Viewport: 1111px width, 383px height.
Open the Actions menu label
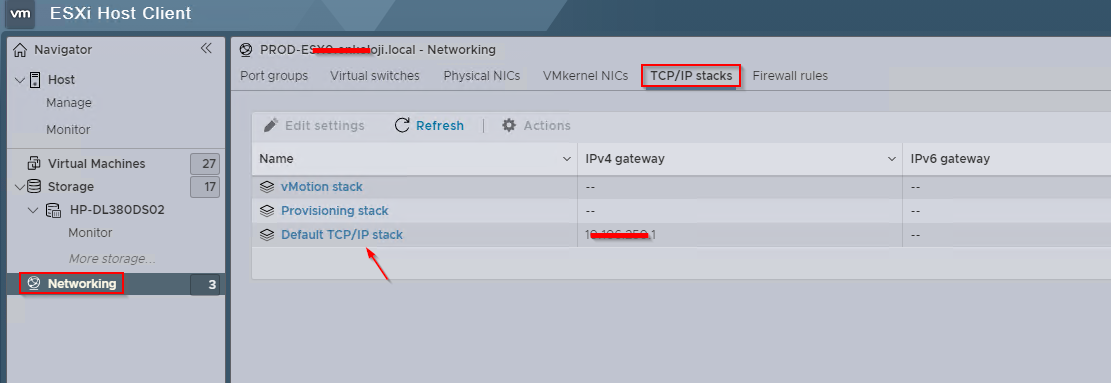pos(547,125)
